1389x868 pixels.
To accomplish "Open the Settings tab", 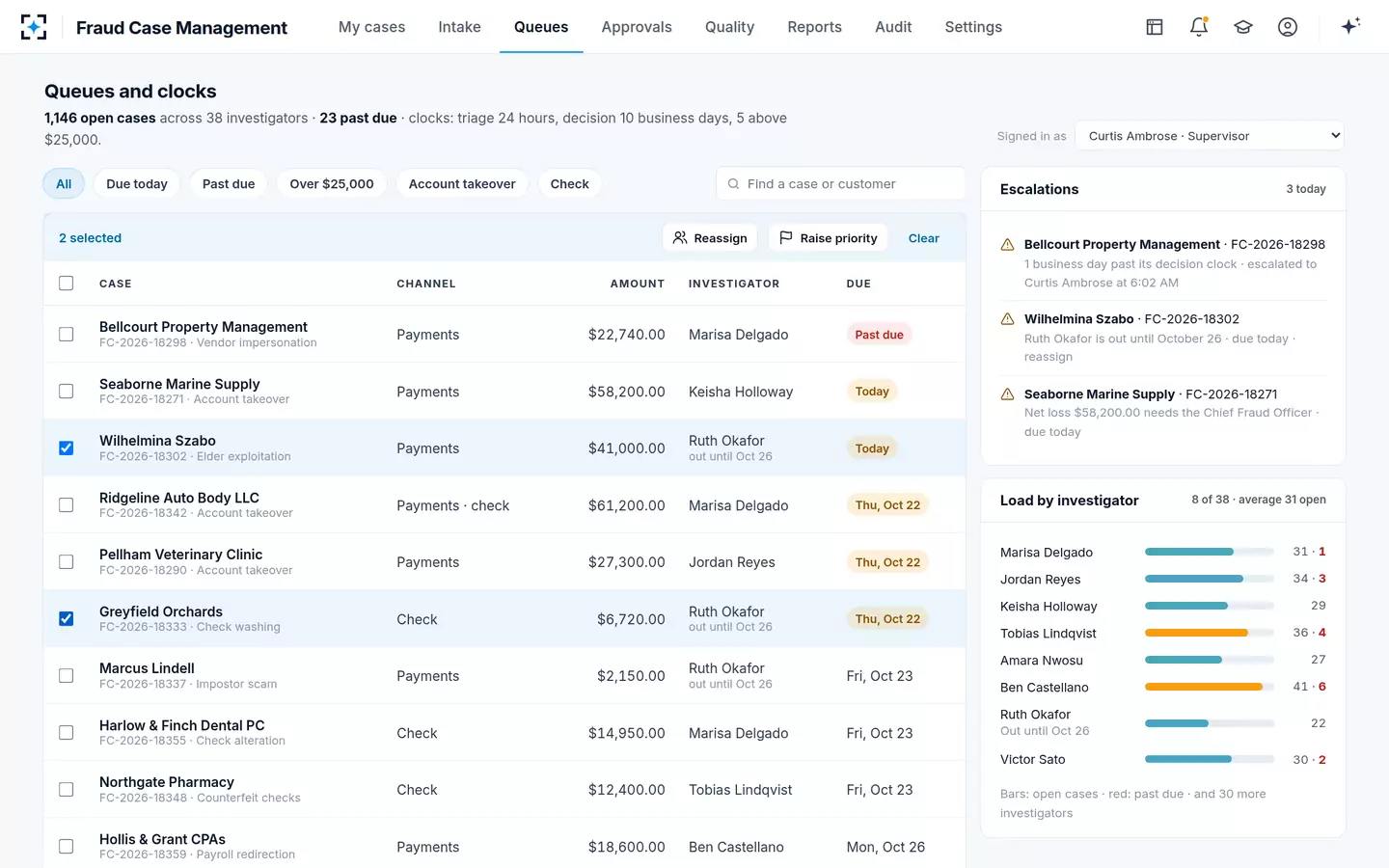I will pyautogui.click(x=973, y=27).
